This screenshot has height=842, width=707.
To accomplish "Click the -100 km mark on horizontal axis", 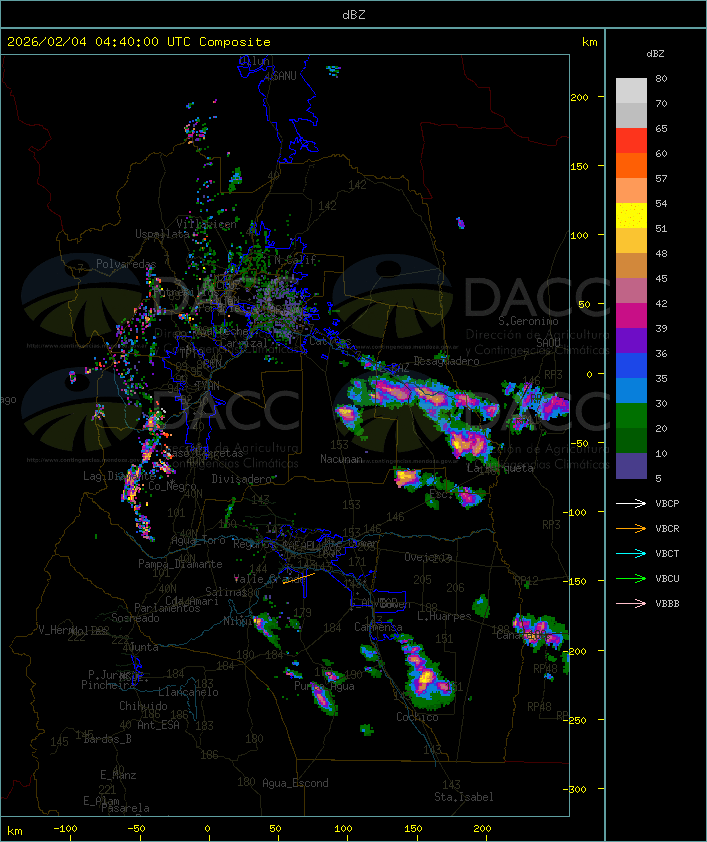I will [x=65, y=829].
